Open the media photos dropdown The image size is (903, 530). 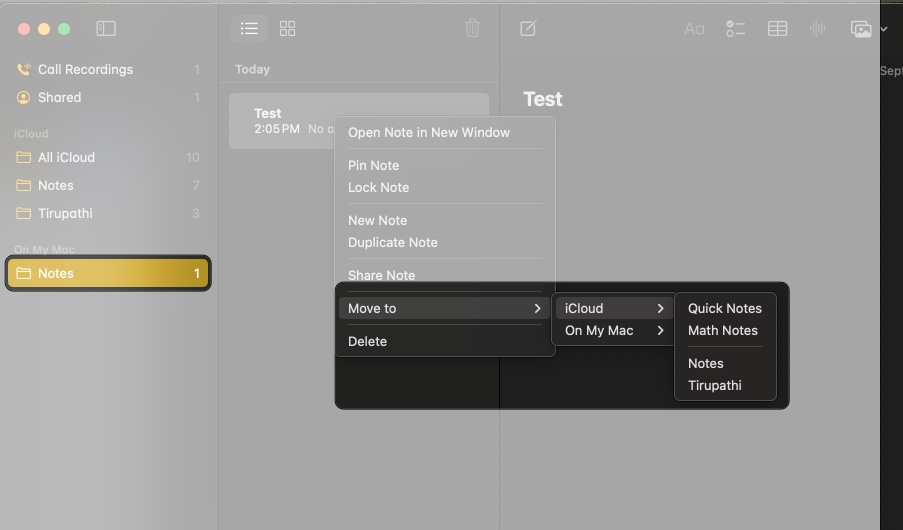pos(867,29)
